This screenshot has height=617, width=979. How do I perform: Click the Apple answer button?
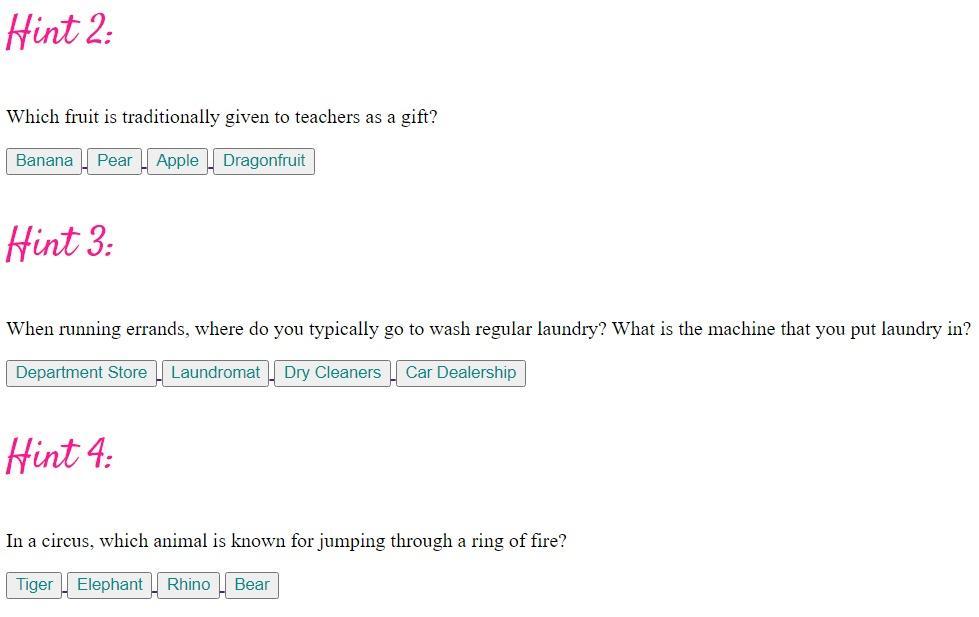click(x=177, y=161)
